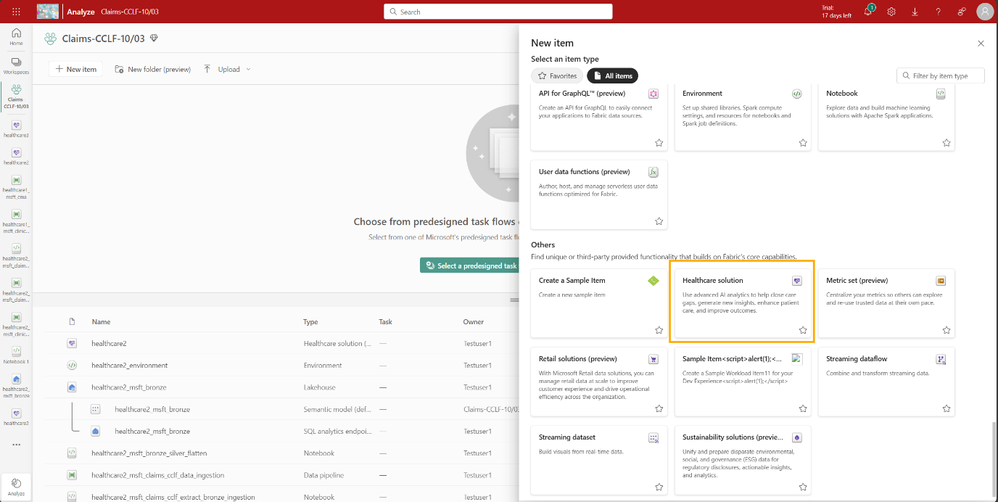The width and height of the screenshot is (998, 502).
Task: Open healthcare2_msft_bronze Lakehouse row
Action: click(x=129, y=387)
